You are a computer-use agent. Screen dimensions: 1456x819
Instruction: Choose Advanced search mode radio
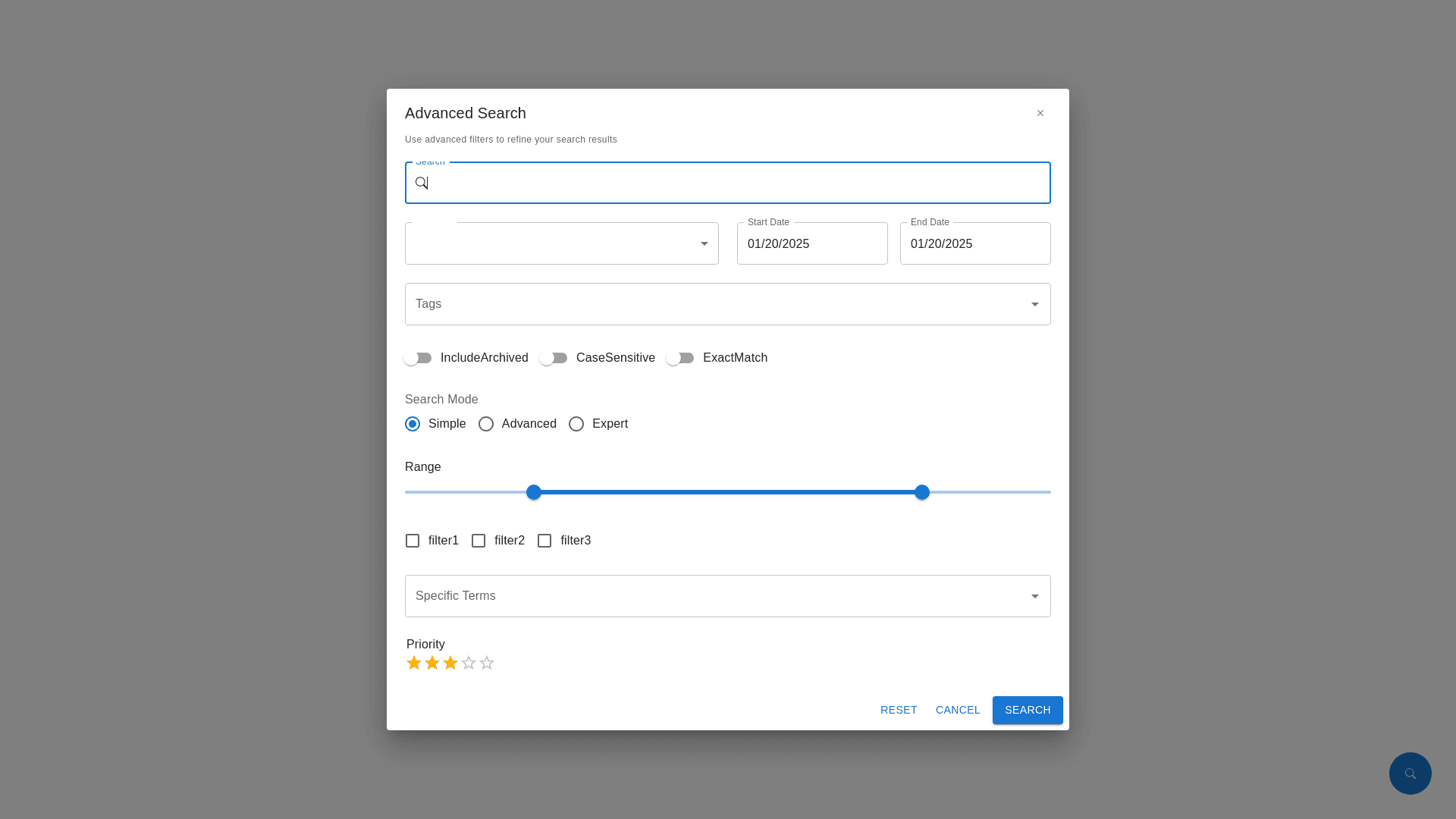[486, 424]
